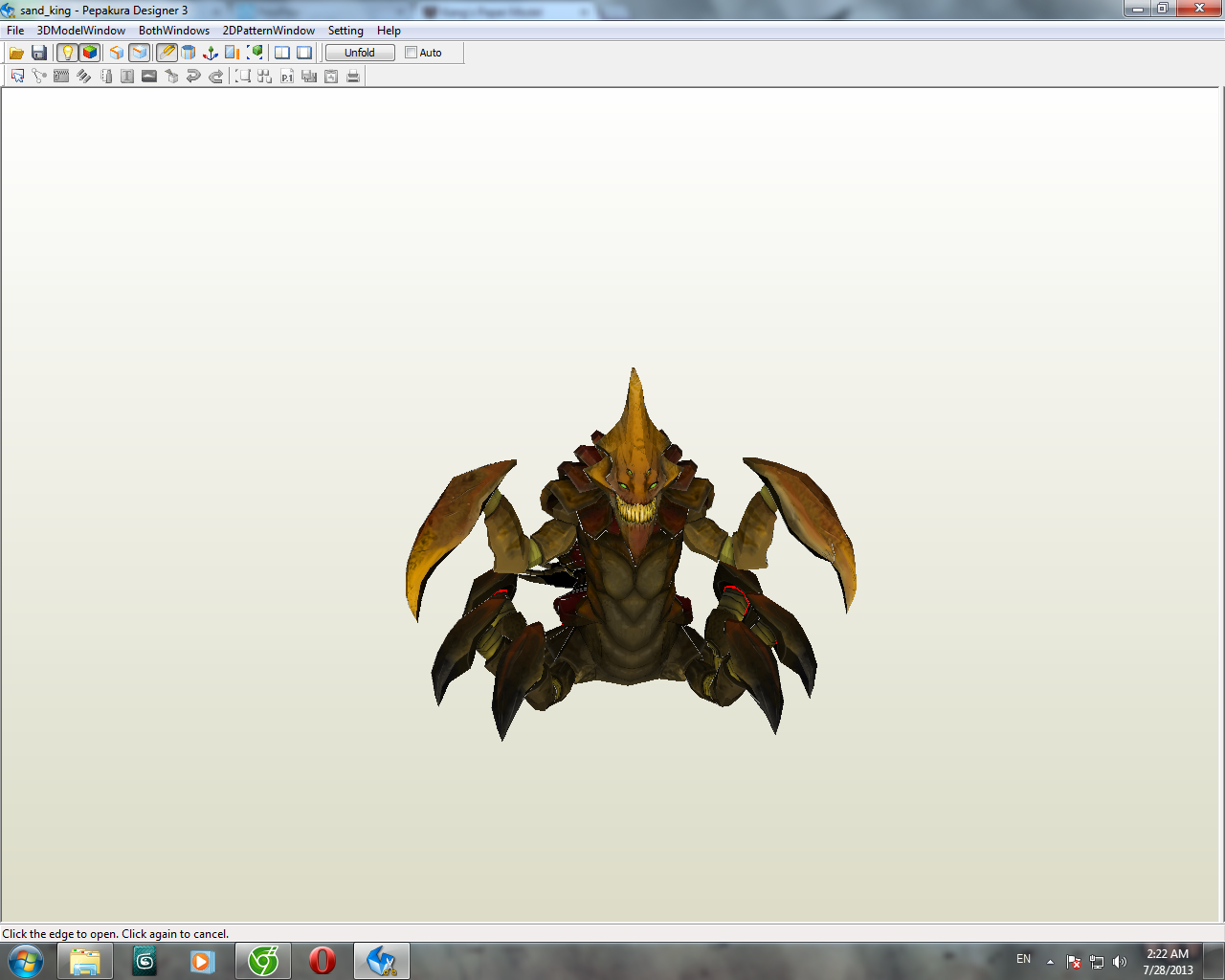Screen dimensions: 1225x980
Task: Click the rectangle selection frame icon
Action: pyautogui.click(x=243, y=77)
